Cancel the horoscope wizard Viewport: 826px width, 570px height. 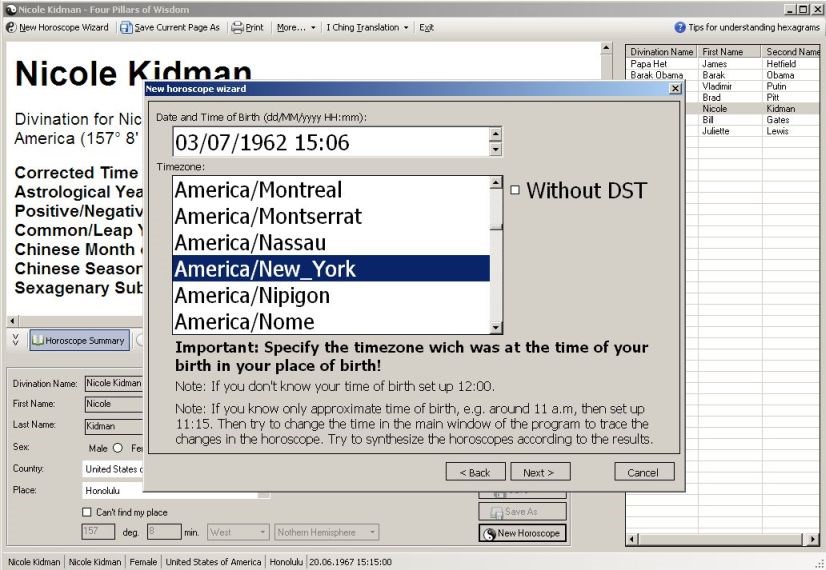coord(644,472)
